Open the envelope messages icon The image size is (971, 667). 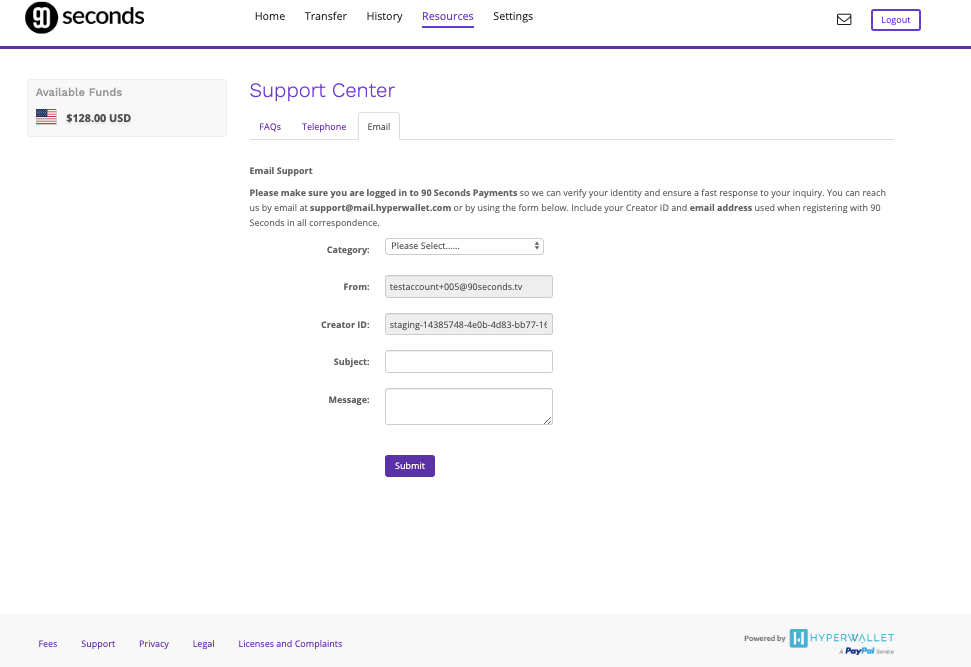tap(844, 19)
